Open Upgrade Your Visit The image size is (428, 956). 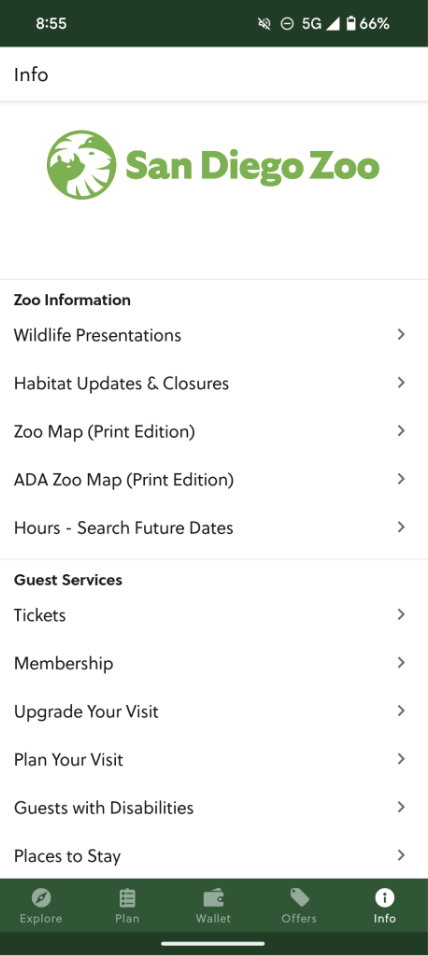click(214, 711)
